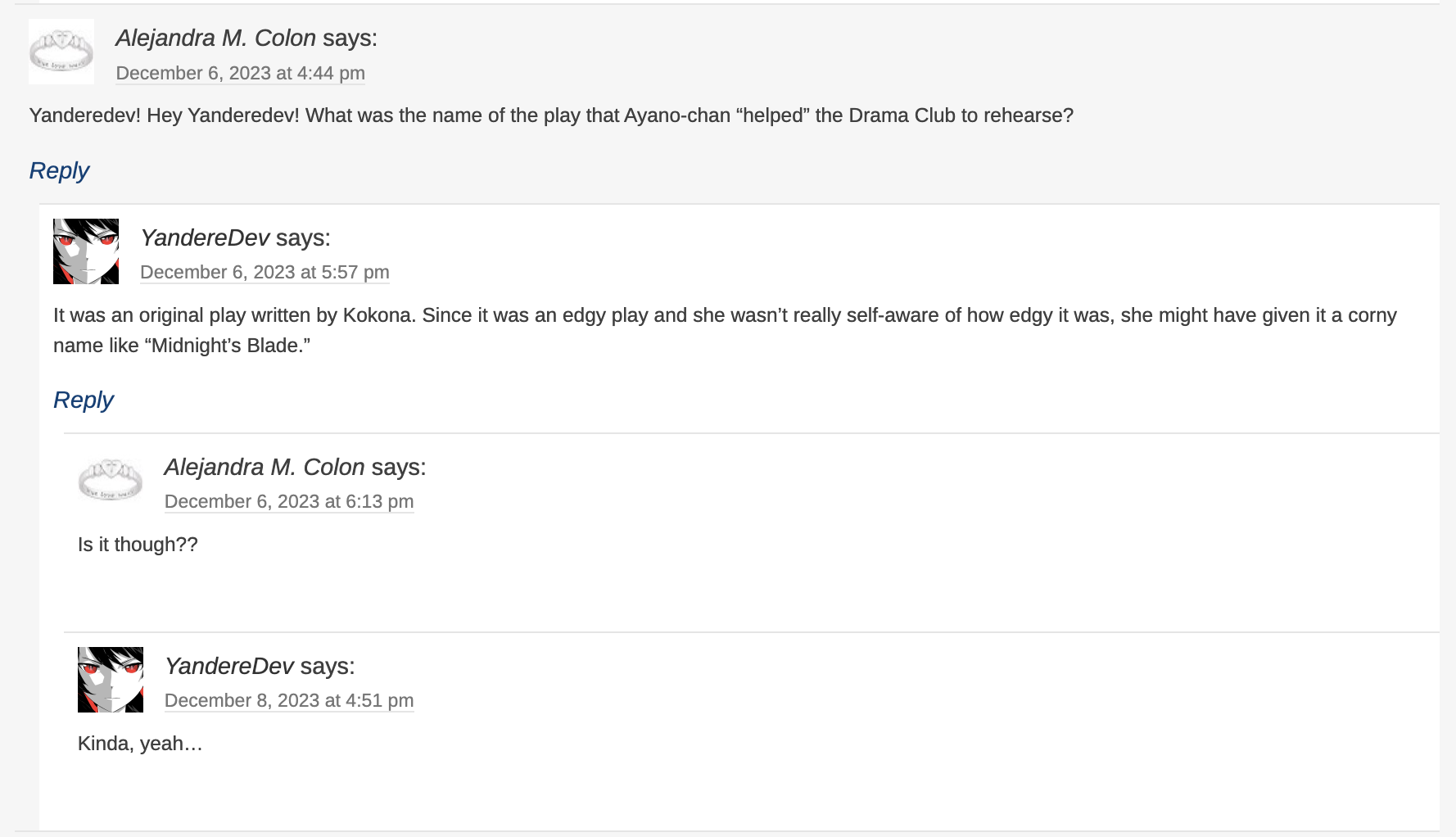
Task: Click the comment text asking about the Drama Club play
Action: point(550,115)
